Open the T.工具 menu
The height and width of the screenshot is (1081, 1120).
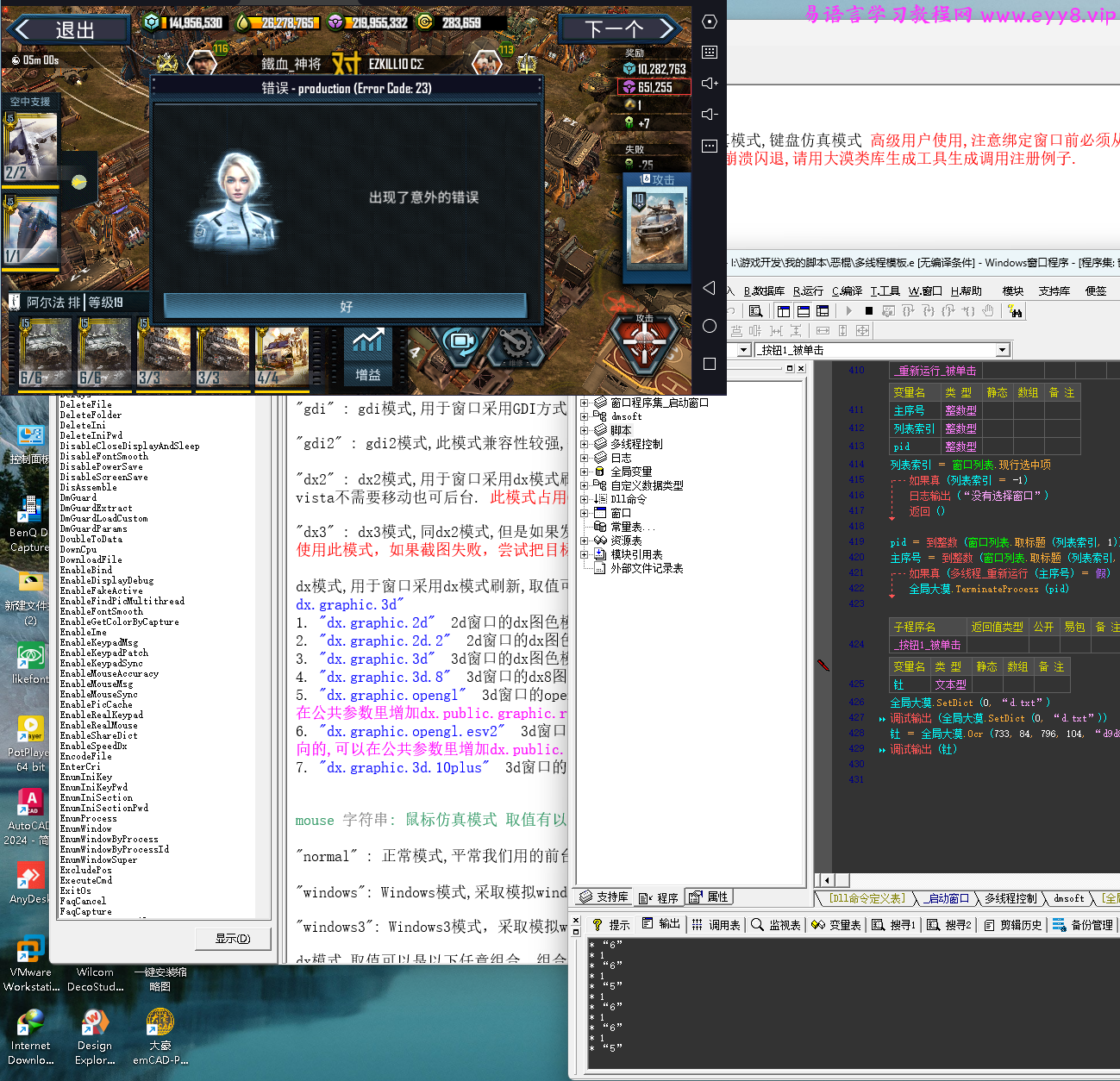tap(885, 291)
